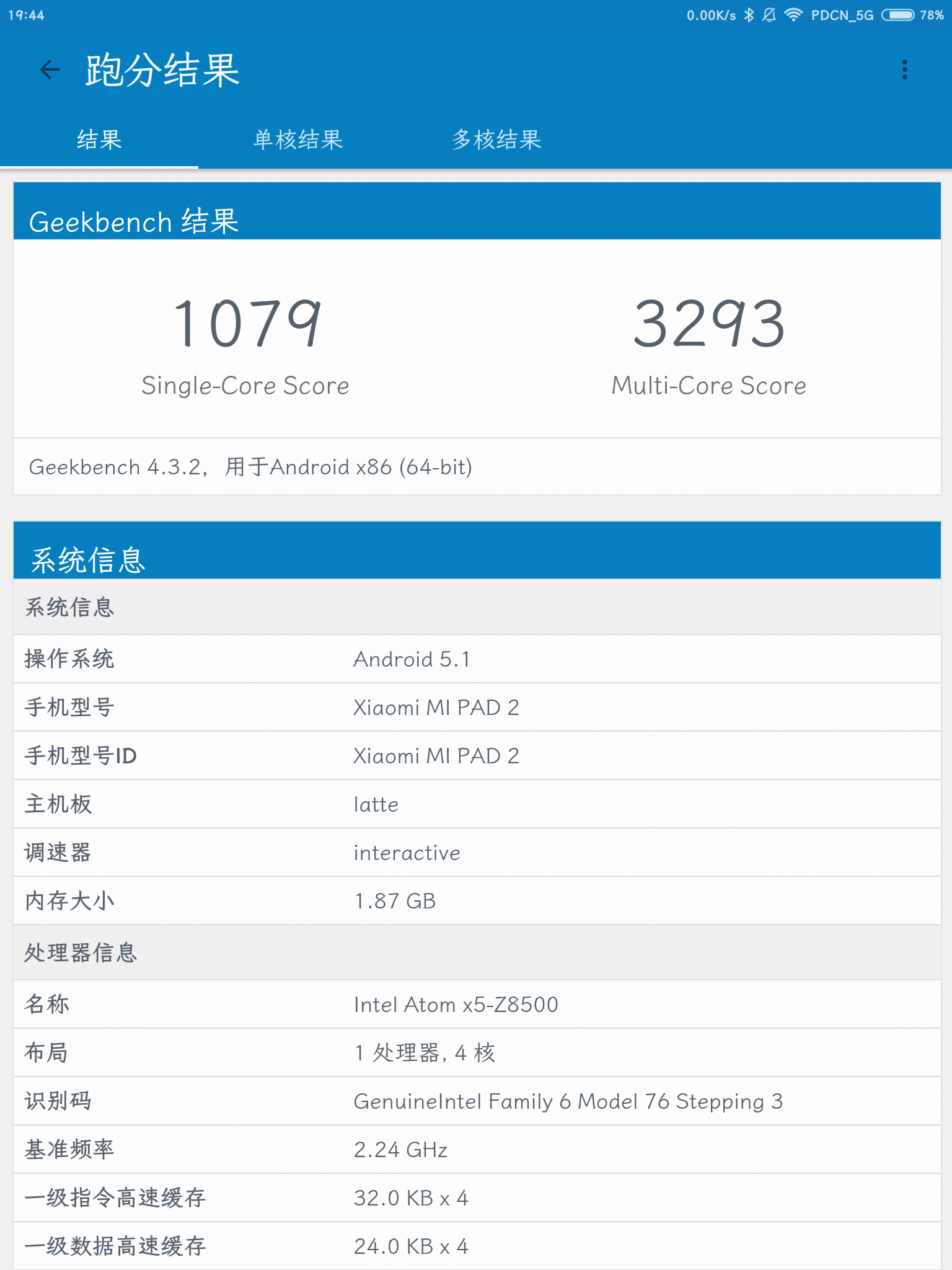This screenshot has height=1270, width=952.
Task: Tap the 跑分结果 page title
Action: [x=162, y=69]
